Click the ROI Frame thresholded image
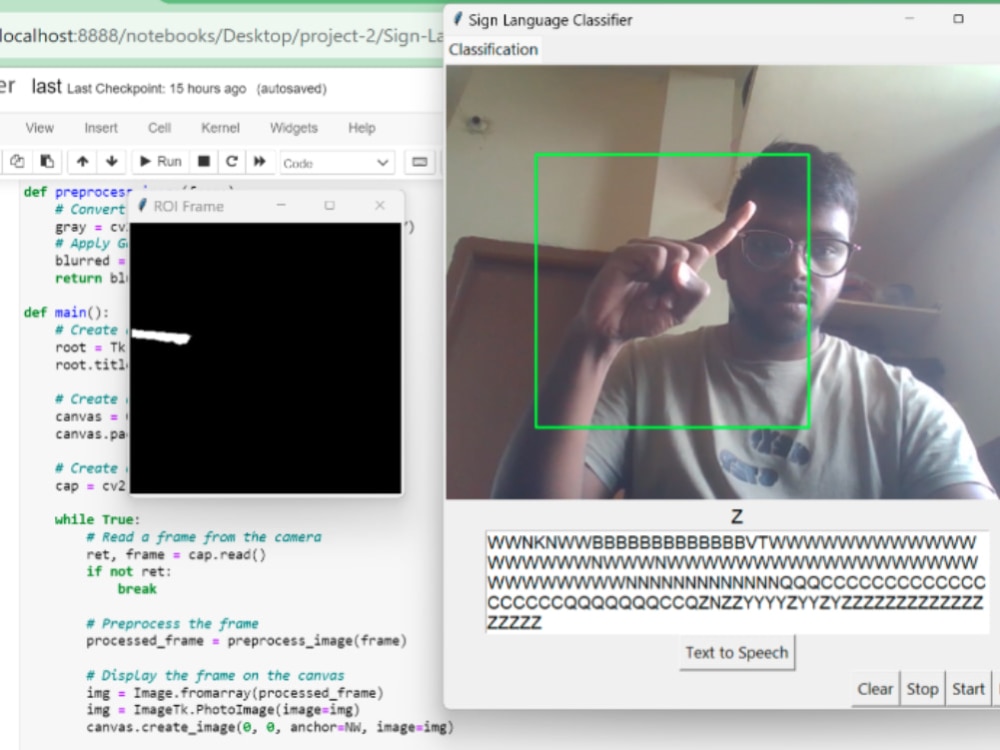 tap(265, 358)
